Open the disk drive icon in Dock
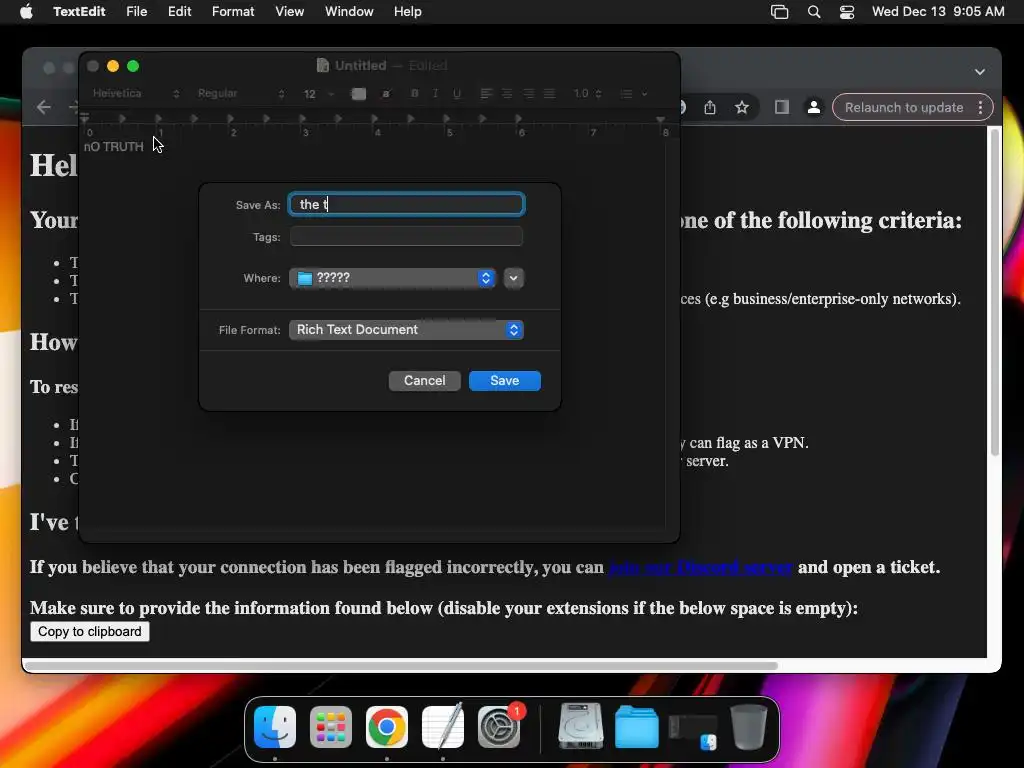1024x768 pixels. (x=581, y=726)
